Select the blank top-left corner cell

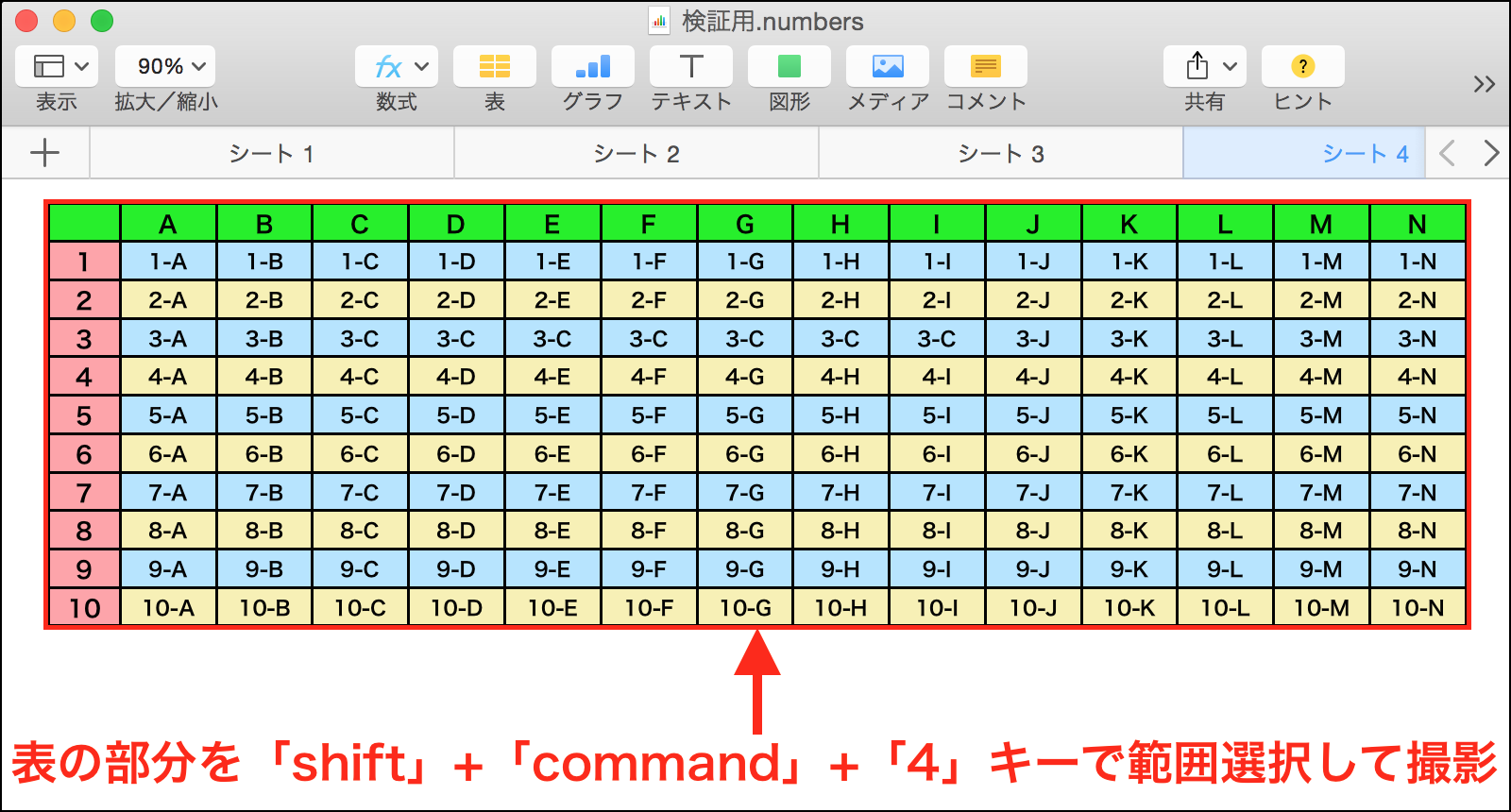coord(84,224)
